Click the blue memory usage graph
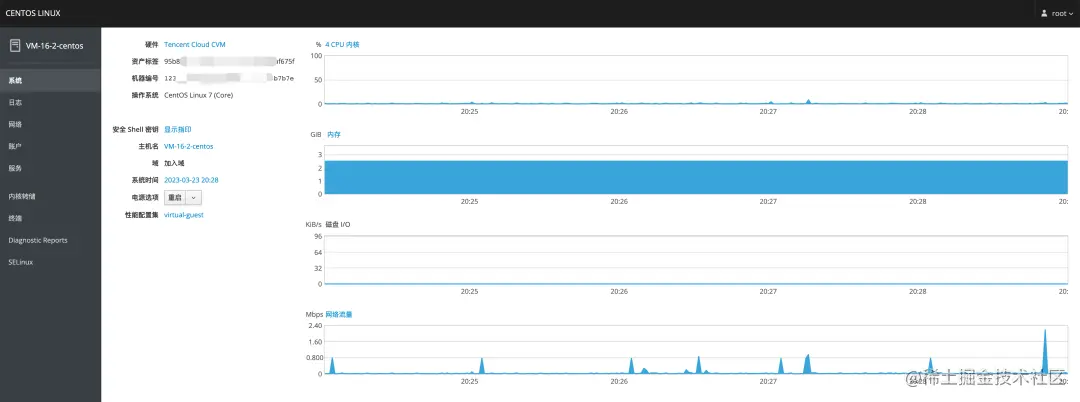This screenshot has width=1080, height=402. point(696,178)
